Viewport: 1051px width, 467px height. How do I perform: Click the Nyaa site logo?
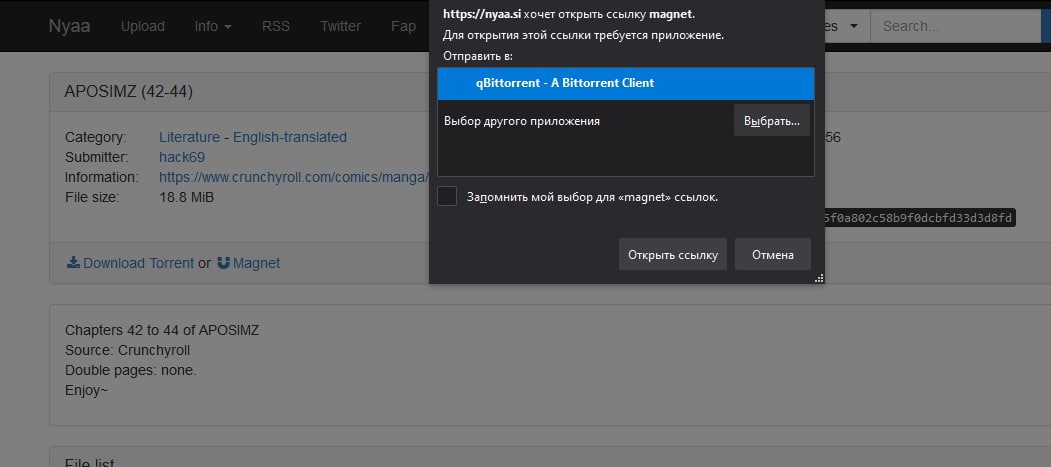point(69,26)
